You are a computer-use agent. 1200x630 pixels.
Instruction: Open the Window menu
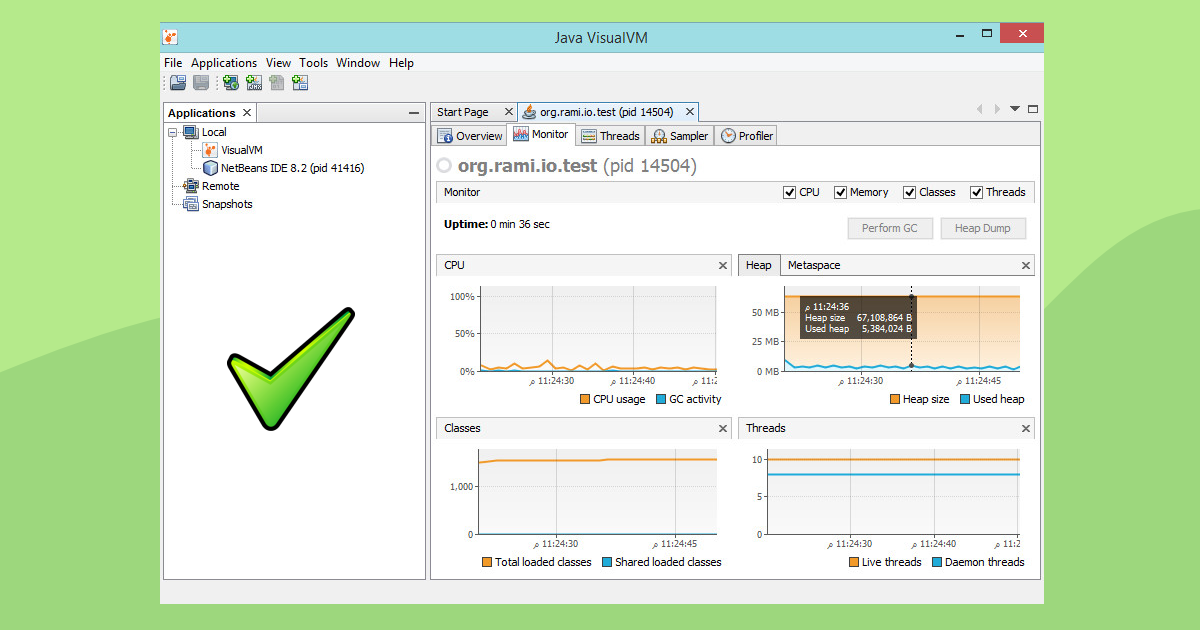point(358,63)
